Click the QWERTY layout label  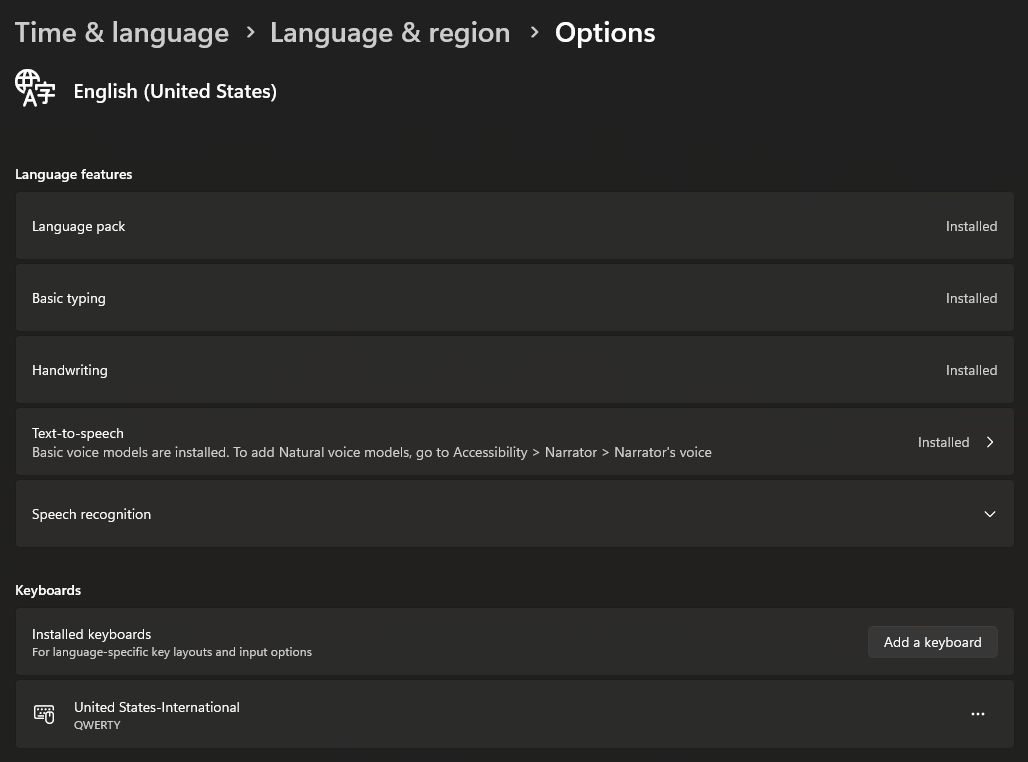(97, 725)
